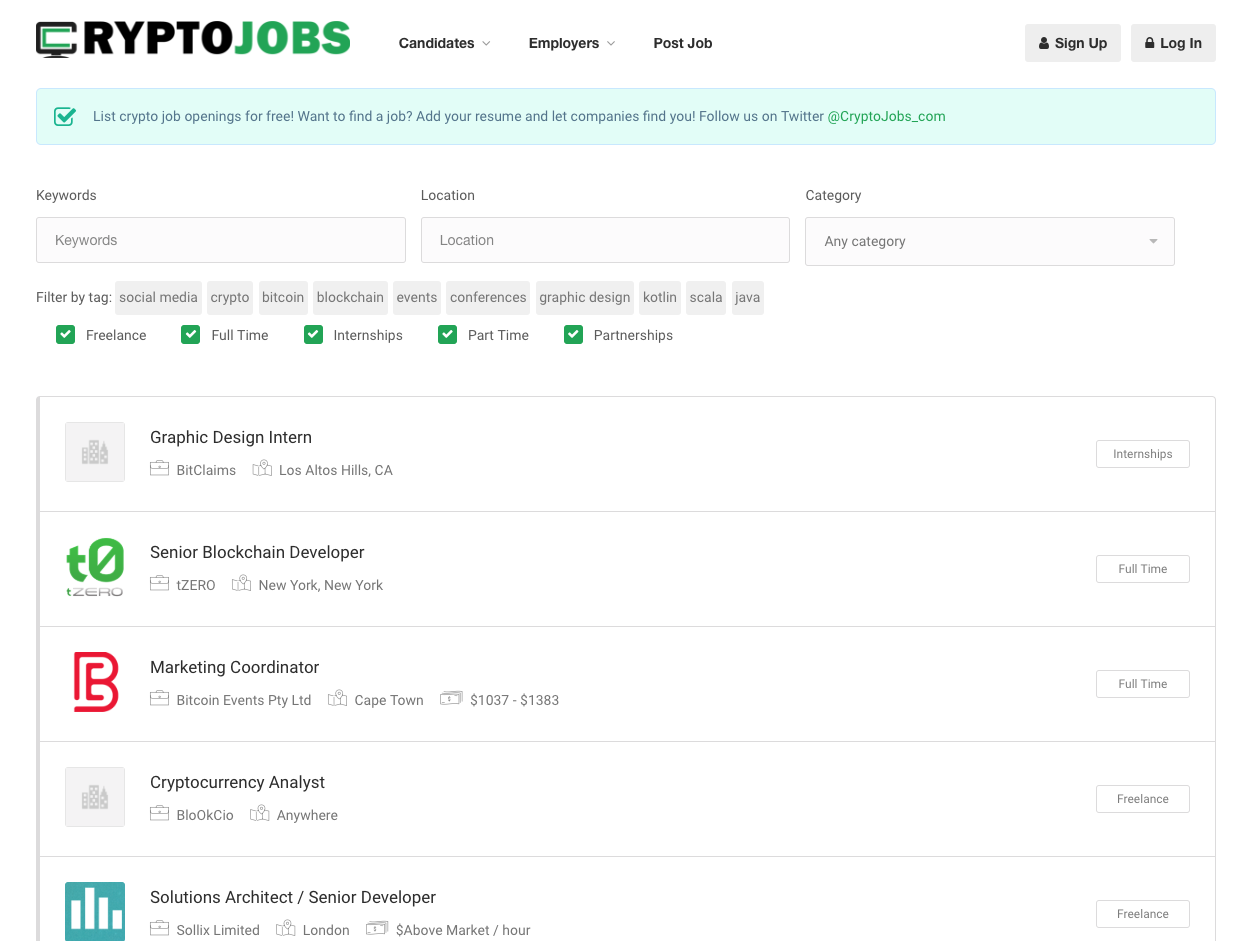
Task: Open the Any category dropdown
Action: coord(989,241)
